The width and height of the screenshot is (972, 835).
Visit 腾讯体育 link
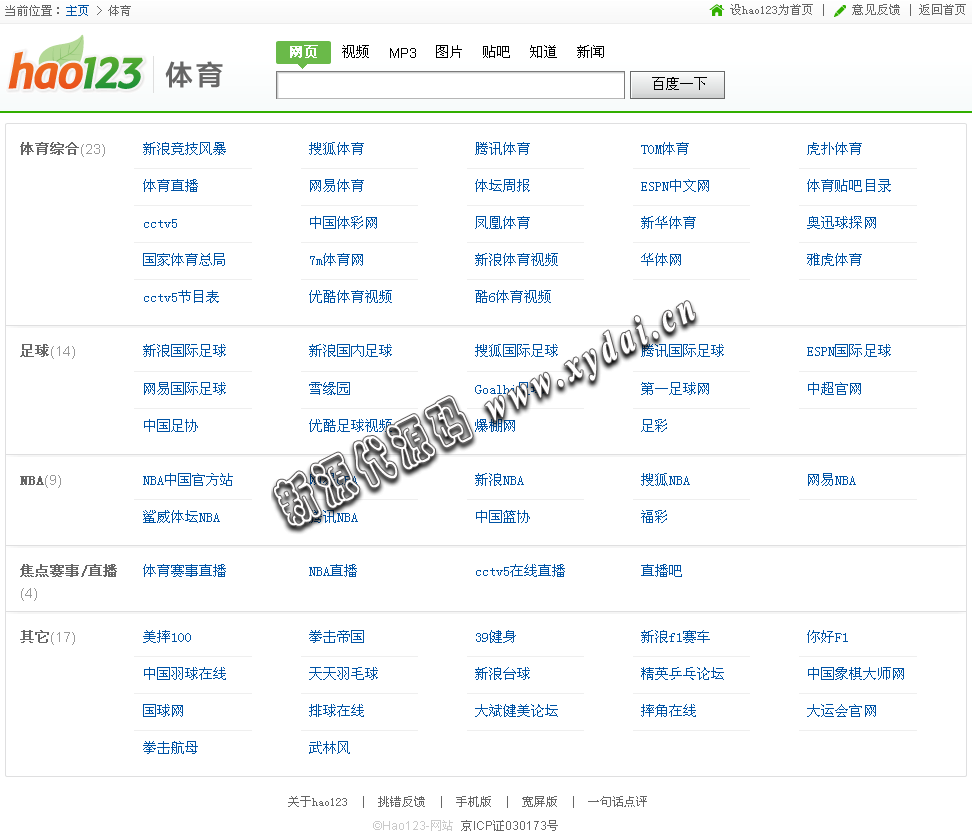tap(502, 149)
